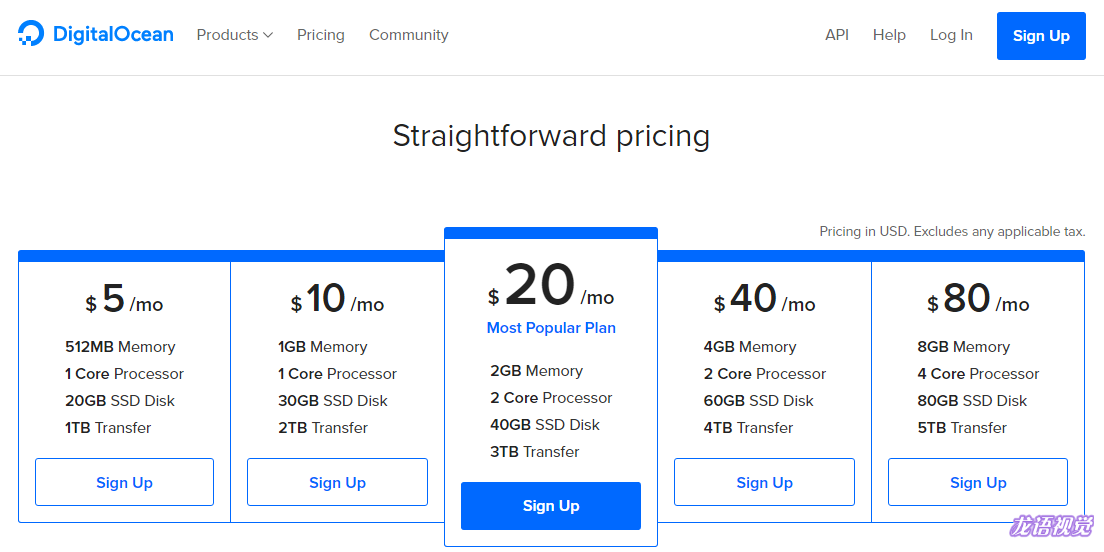Sign up for the $5/mo plan

pos(125,482)
